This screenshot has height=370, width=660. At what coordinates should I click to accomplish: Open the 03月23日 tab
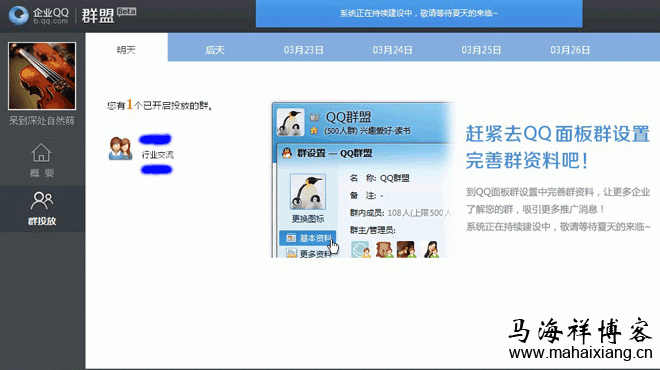tap(303, 50)
